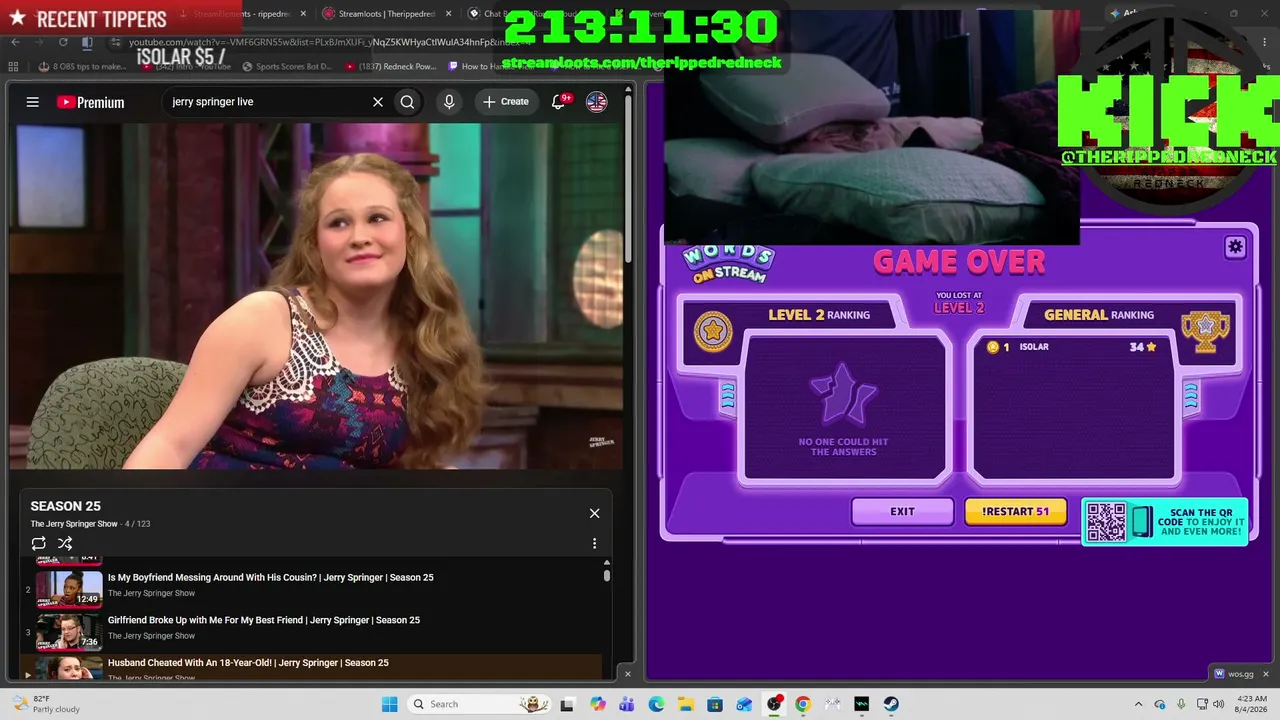Click the General ranking trophy icon
The image size is (1280, 720).
tap(1205, 331)
